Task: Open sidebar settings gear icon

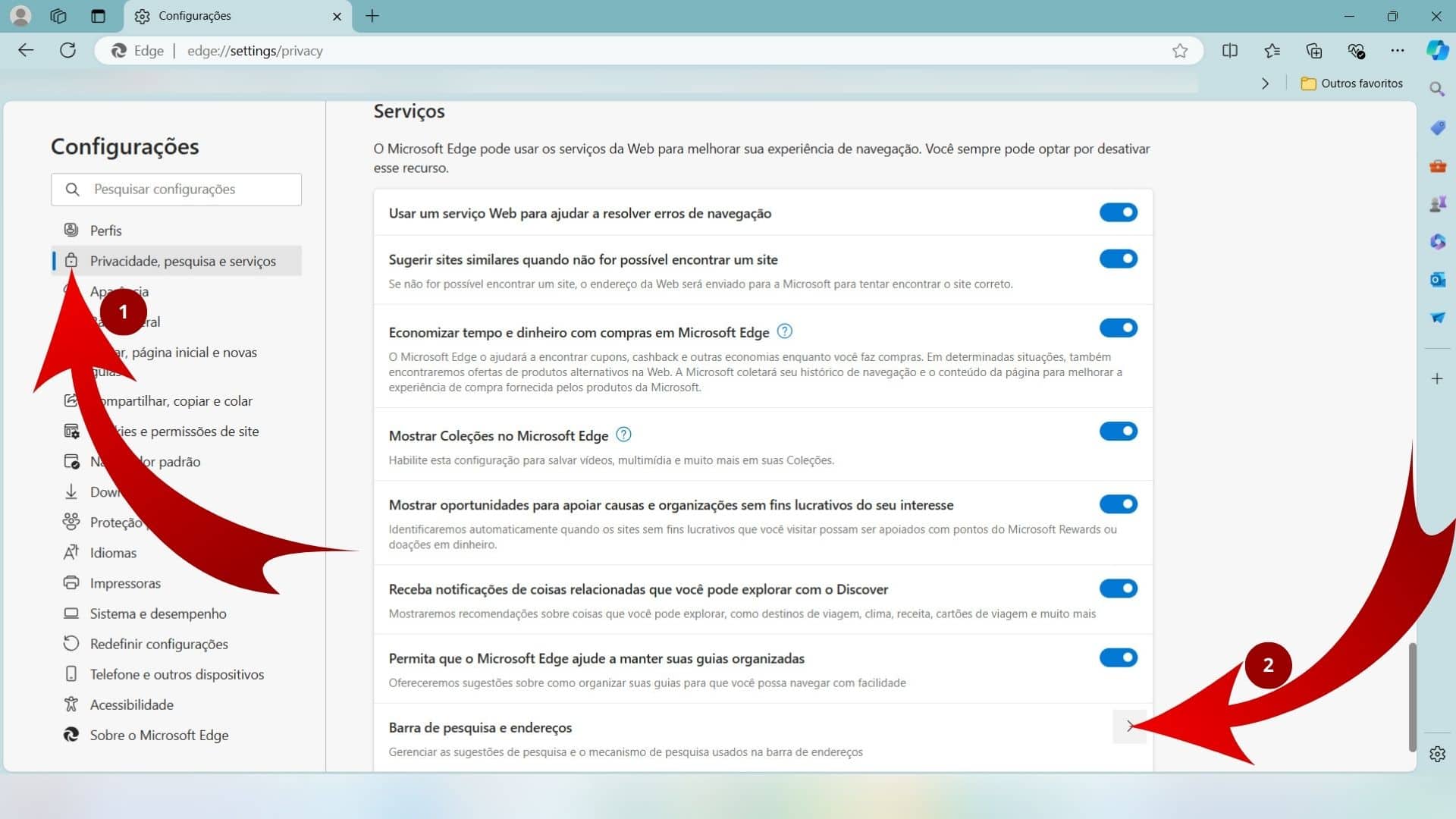Action: (1437, 754)
